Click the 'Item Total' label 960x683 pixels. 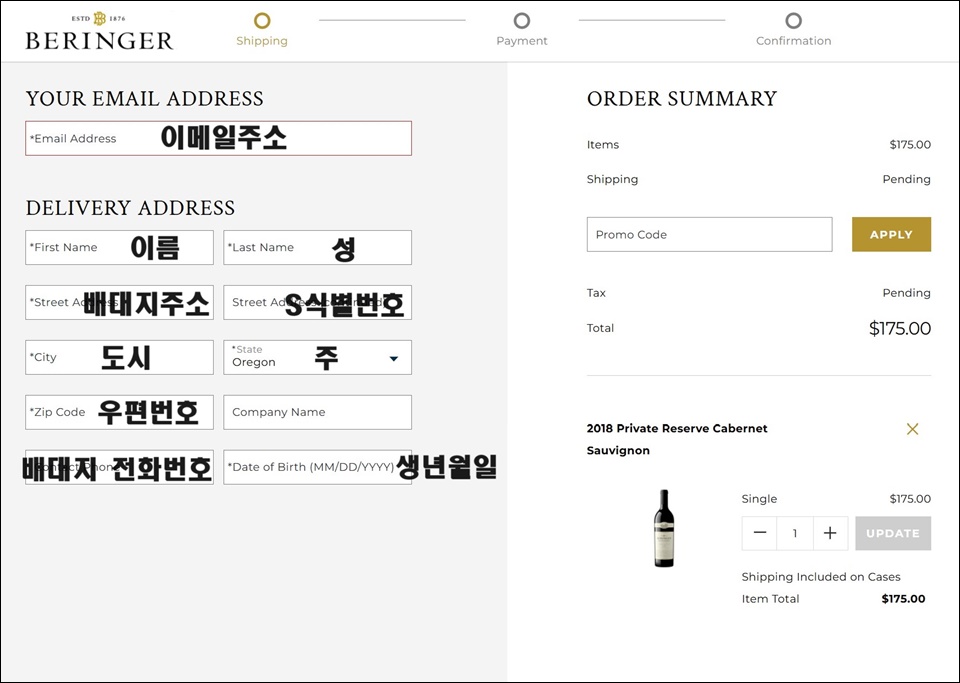click(x=770, y=599)
